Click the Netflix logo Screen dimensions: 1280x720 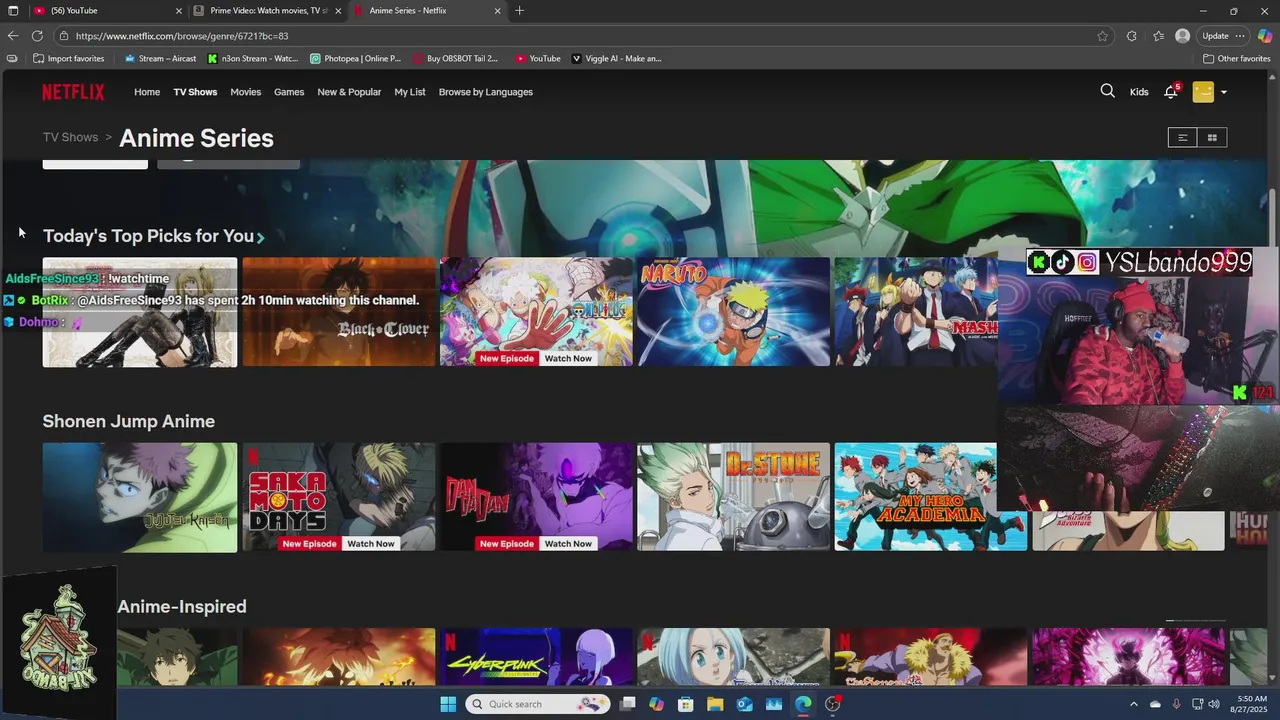(x=73, y=92)
